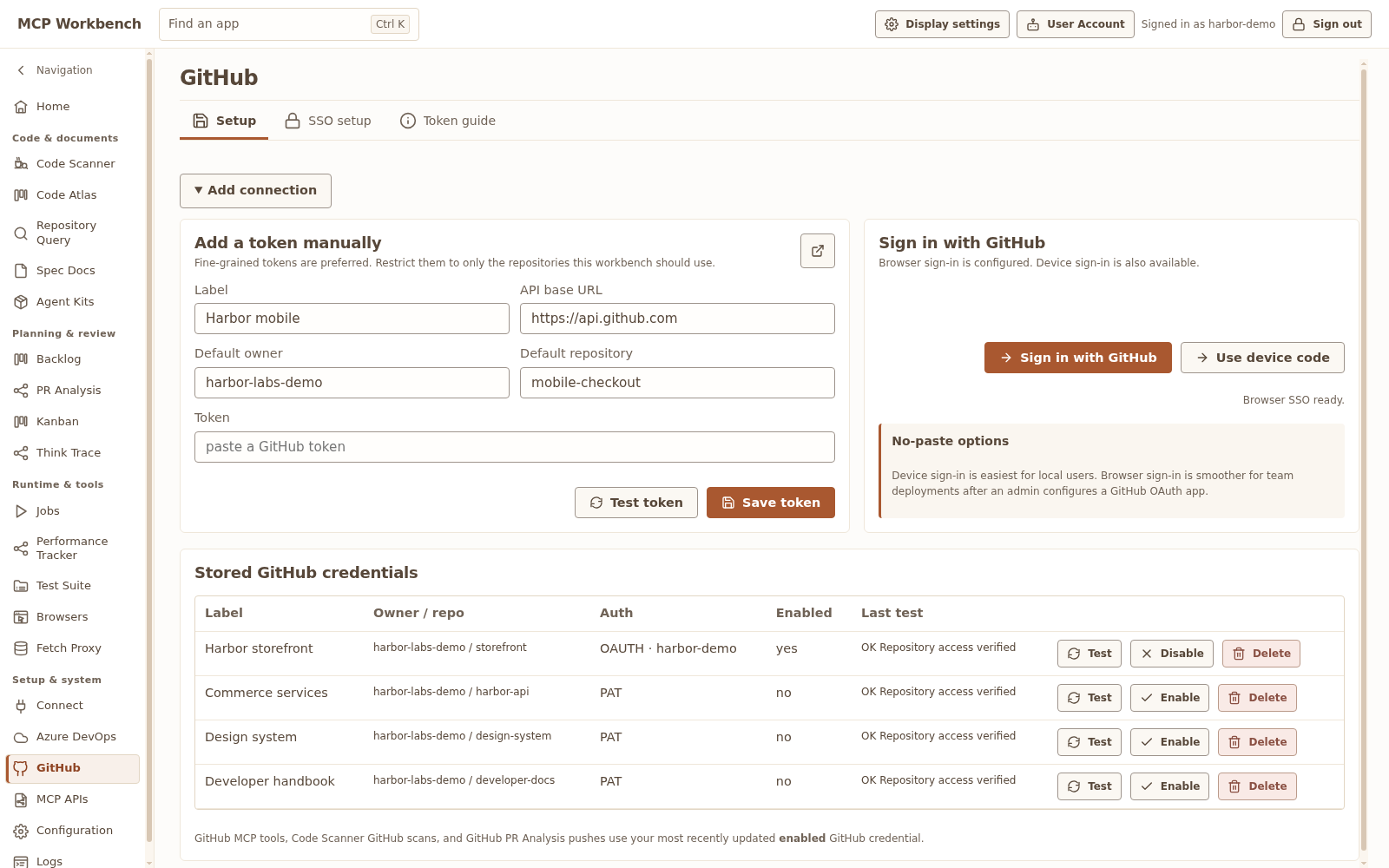
Task: Test the Commerce services credential
Action: coord(1089,698)
